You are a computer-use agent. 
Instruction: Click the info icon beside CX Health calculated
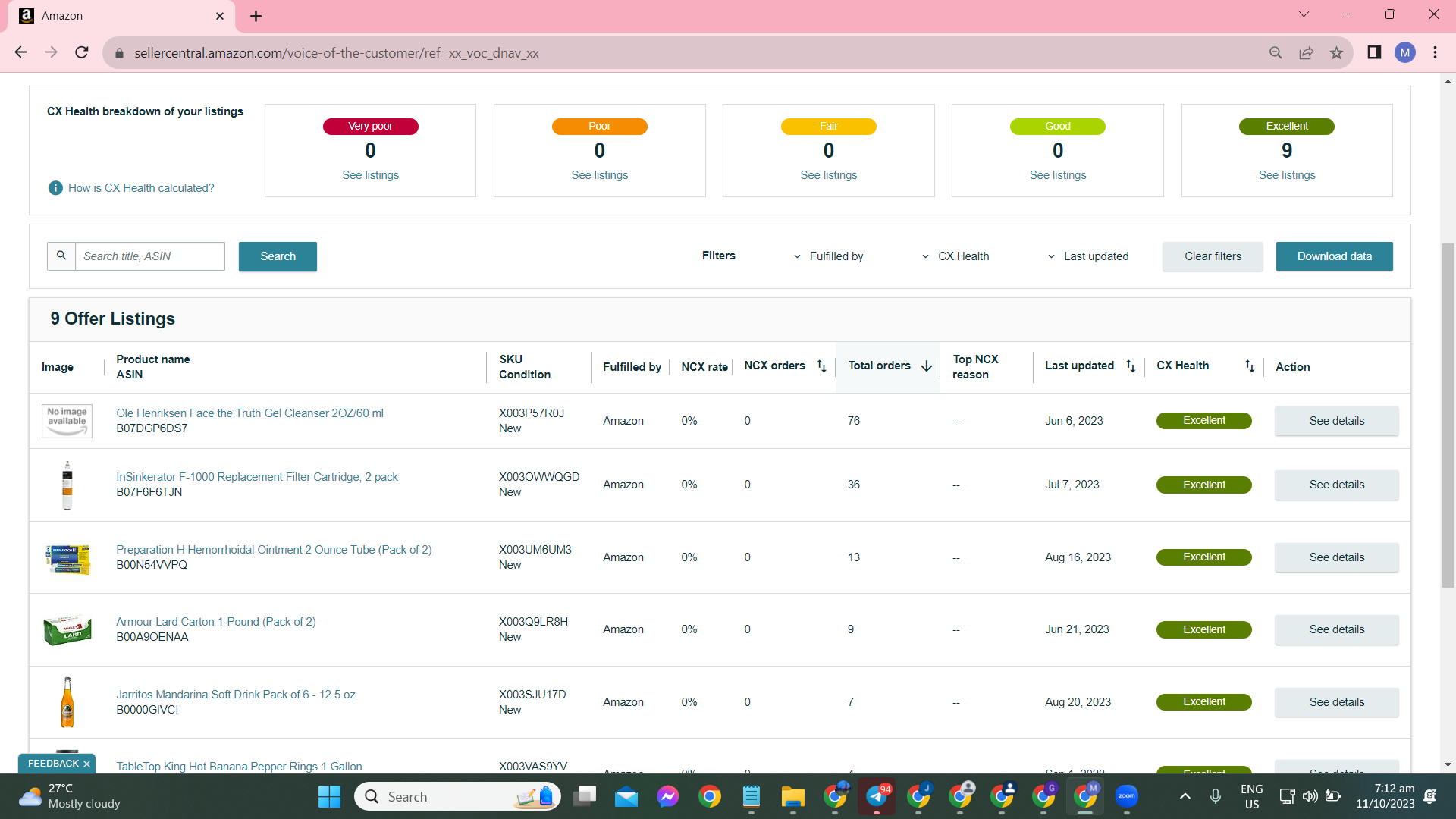(55, 188)
